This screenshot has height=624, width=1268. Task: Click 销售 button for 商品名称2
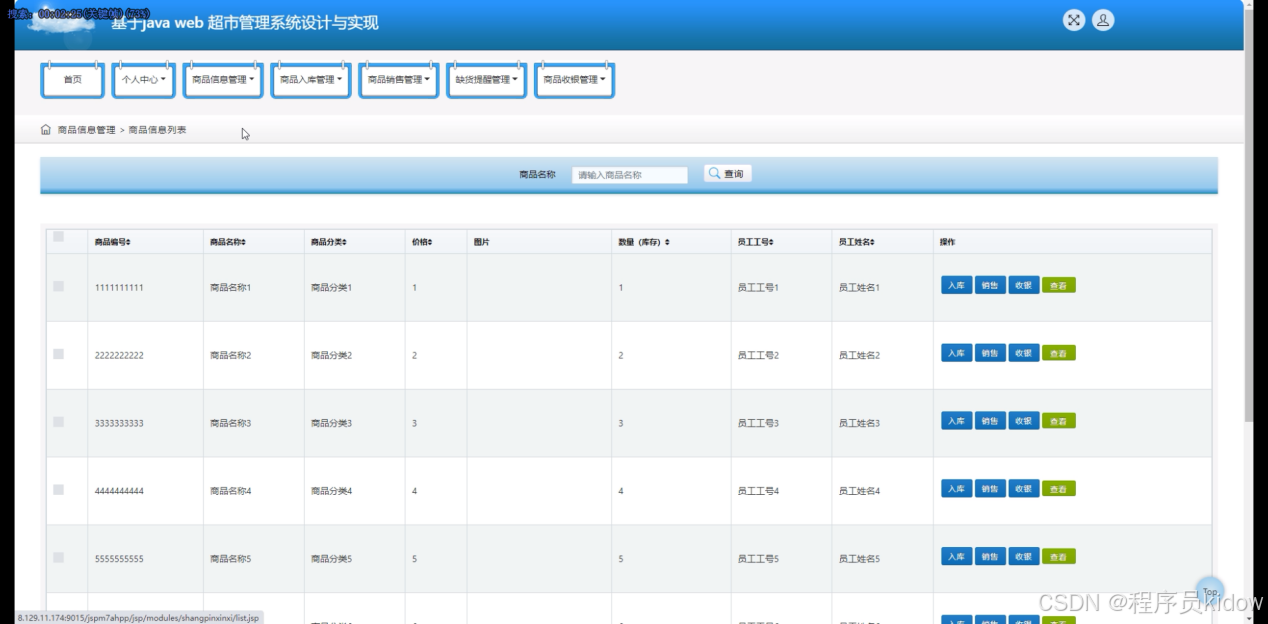pos(990,353)
